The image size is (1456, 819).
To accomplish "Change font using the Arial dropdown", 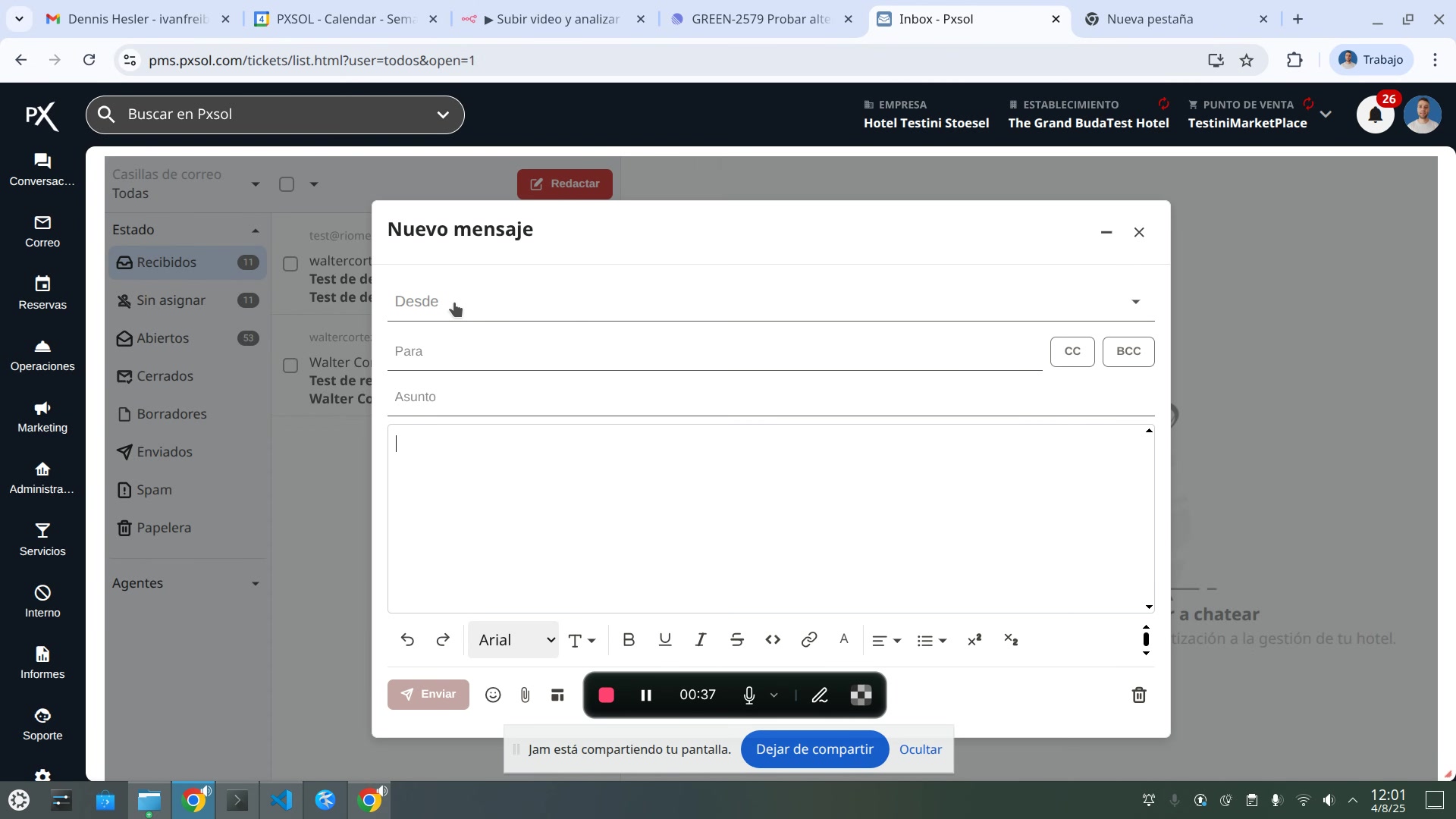I will pyautogui.click(x=513, y=640).
